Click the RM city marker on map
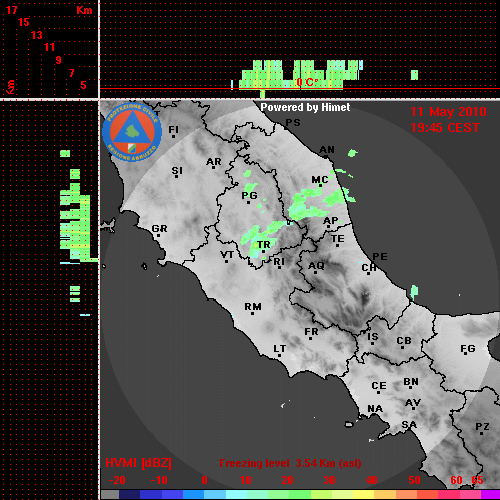 click(252, 313)
